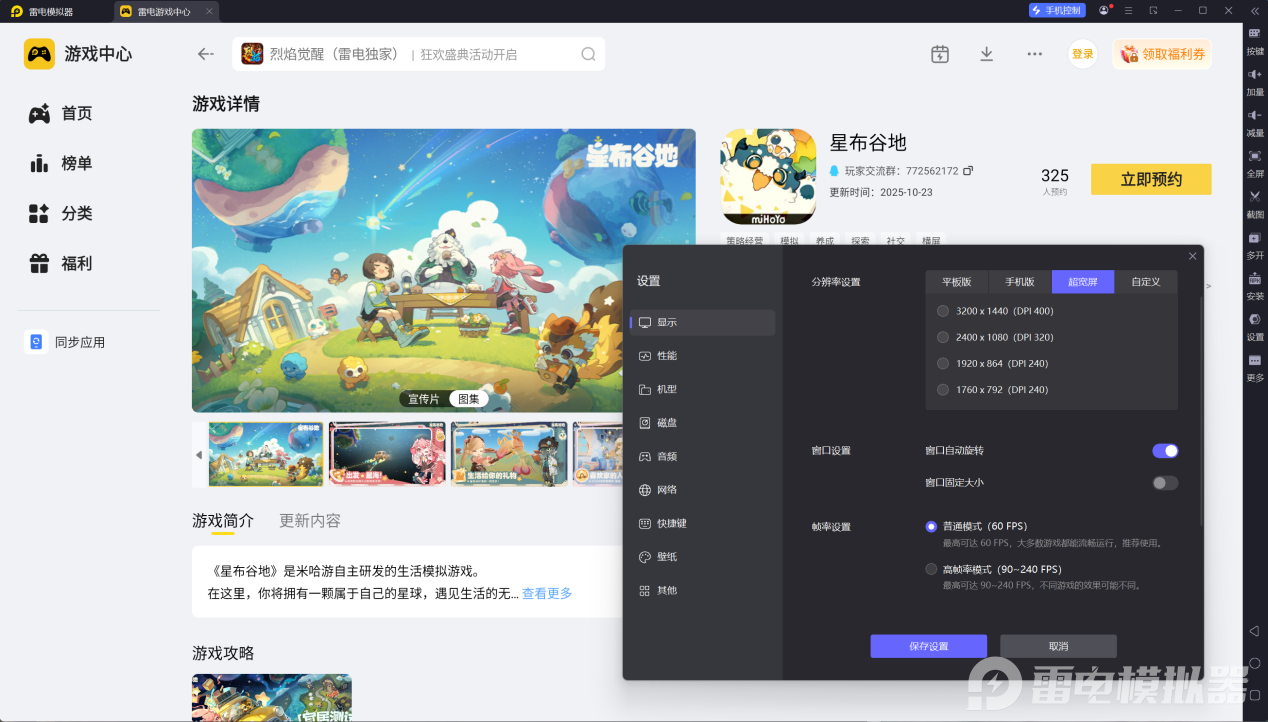
Task: Switch to 自定义 resolution tab
Action: 1146,282
